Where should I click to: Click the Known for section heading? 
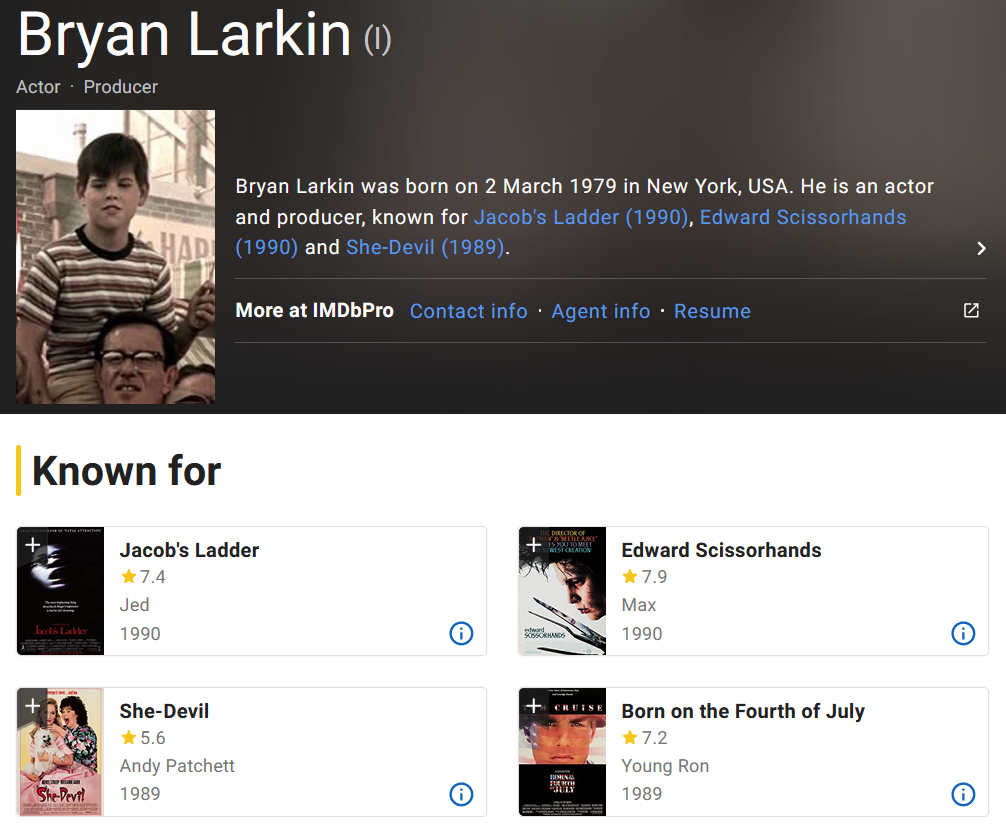[x=126, y=471]
